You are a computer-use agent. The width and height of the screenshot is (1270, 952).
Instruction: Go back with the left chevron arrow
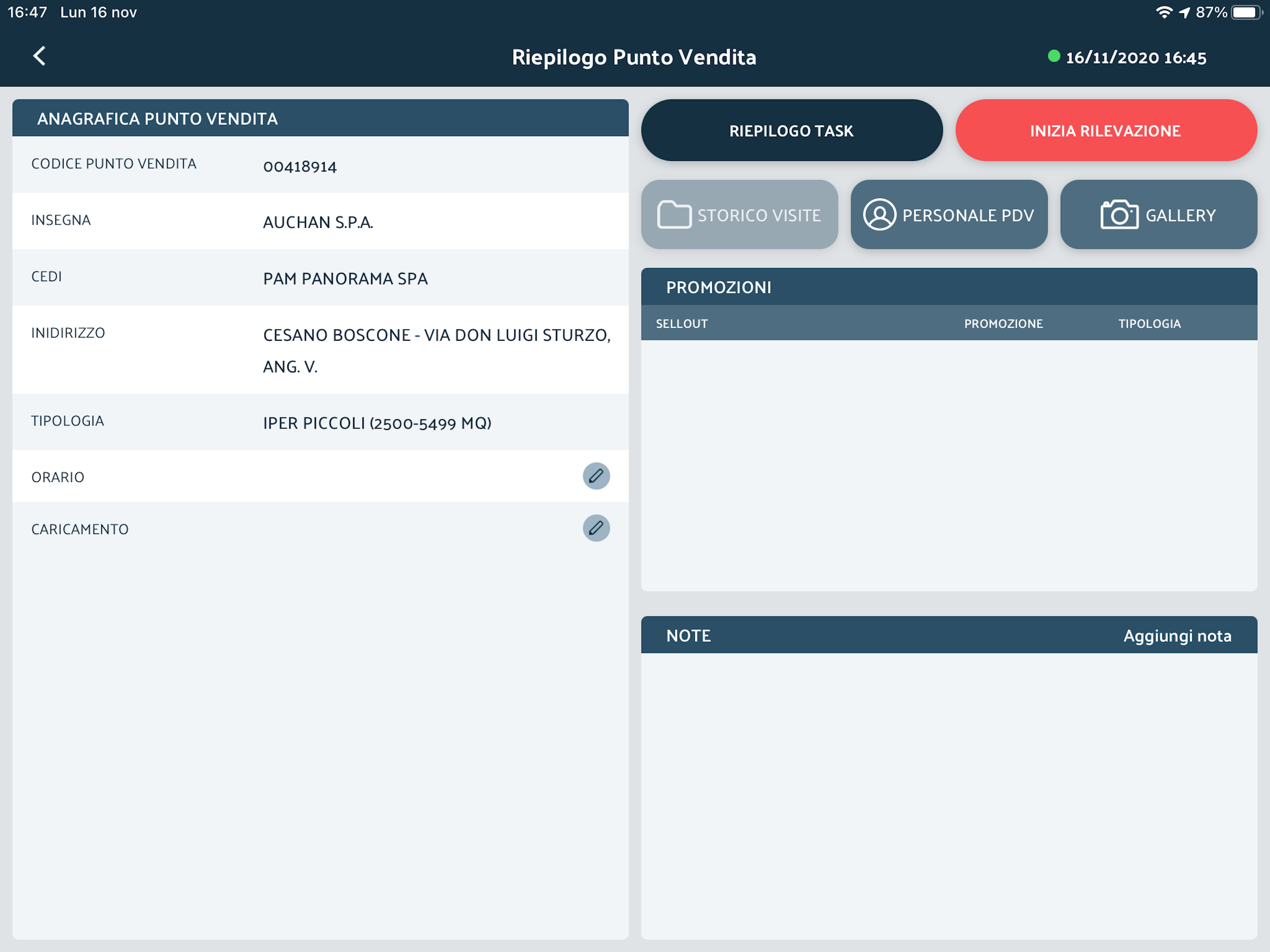point(39,56)
